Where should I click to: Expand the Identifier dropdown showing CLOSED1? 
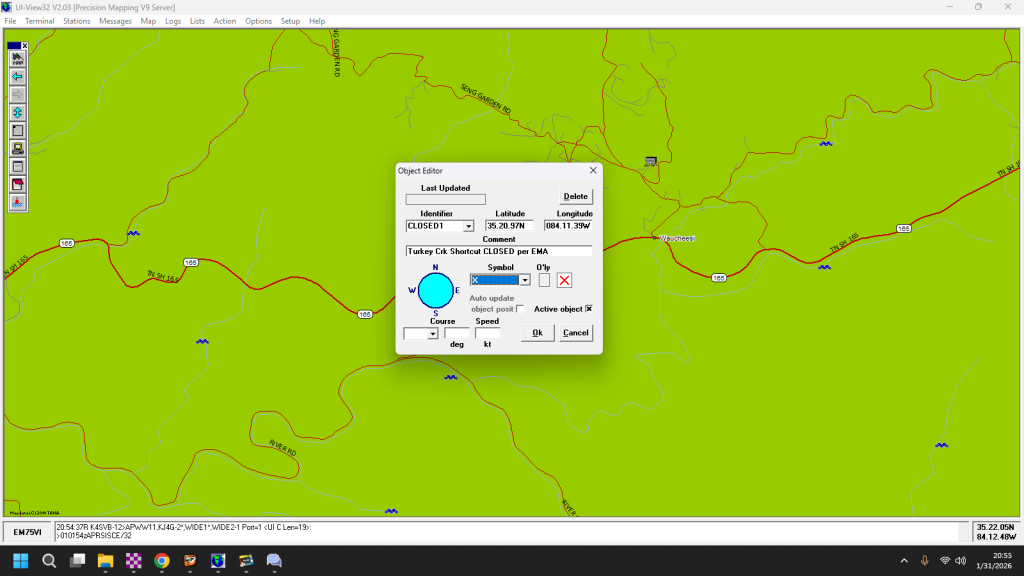click(469, 227)
